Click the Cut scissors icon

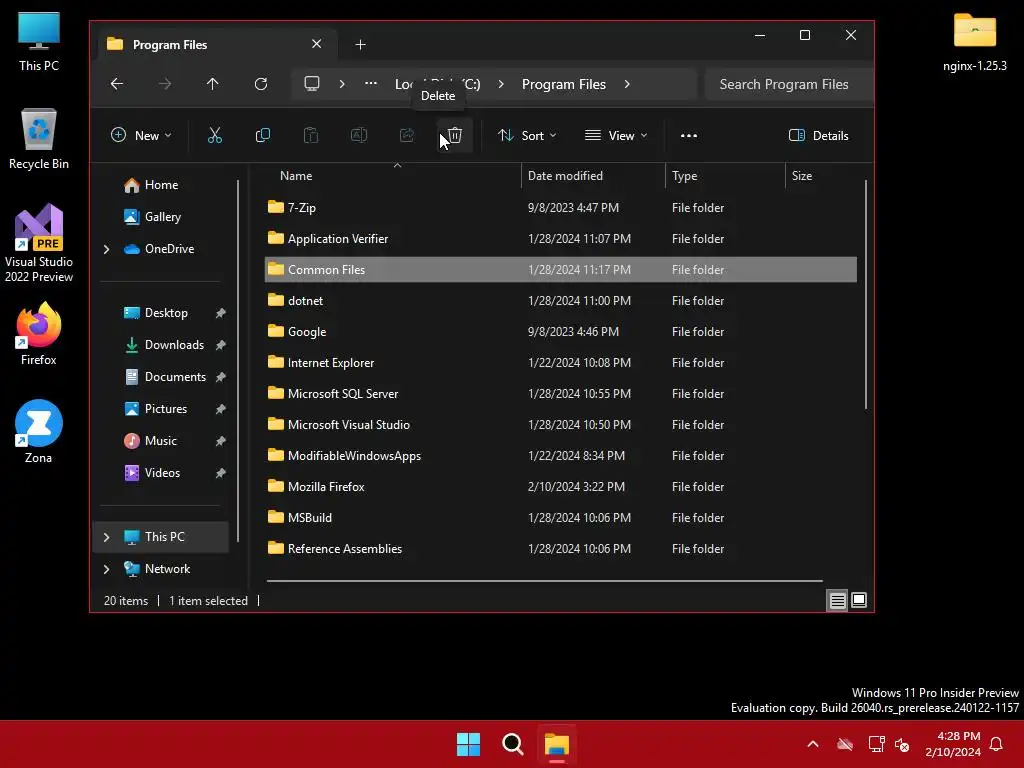point(214,135)
